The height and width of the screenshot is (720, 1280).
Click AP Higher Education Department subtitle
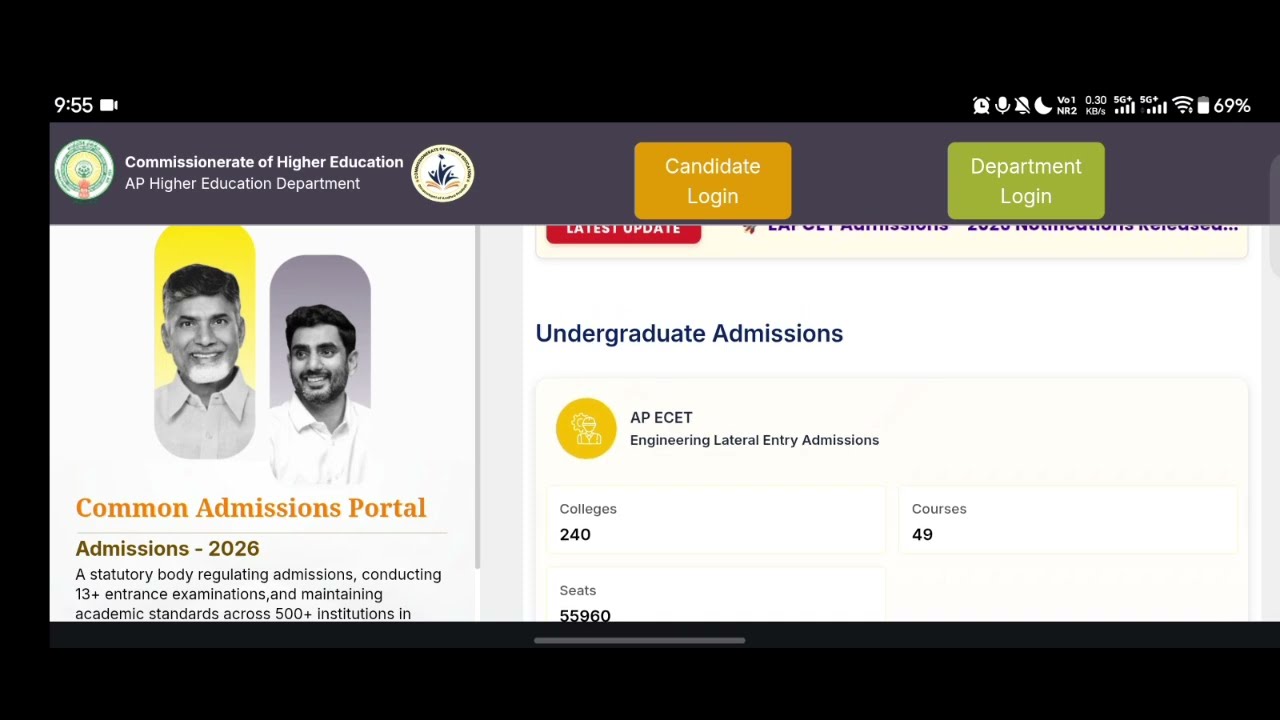242,184
